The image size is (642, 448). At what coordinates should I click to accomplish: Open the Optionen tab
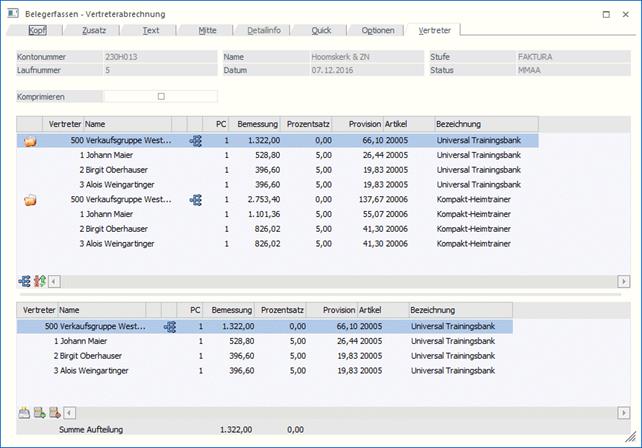pos(376,31)
